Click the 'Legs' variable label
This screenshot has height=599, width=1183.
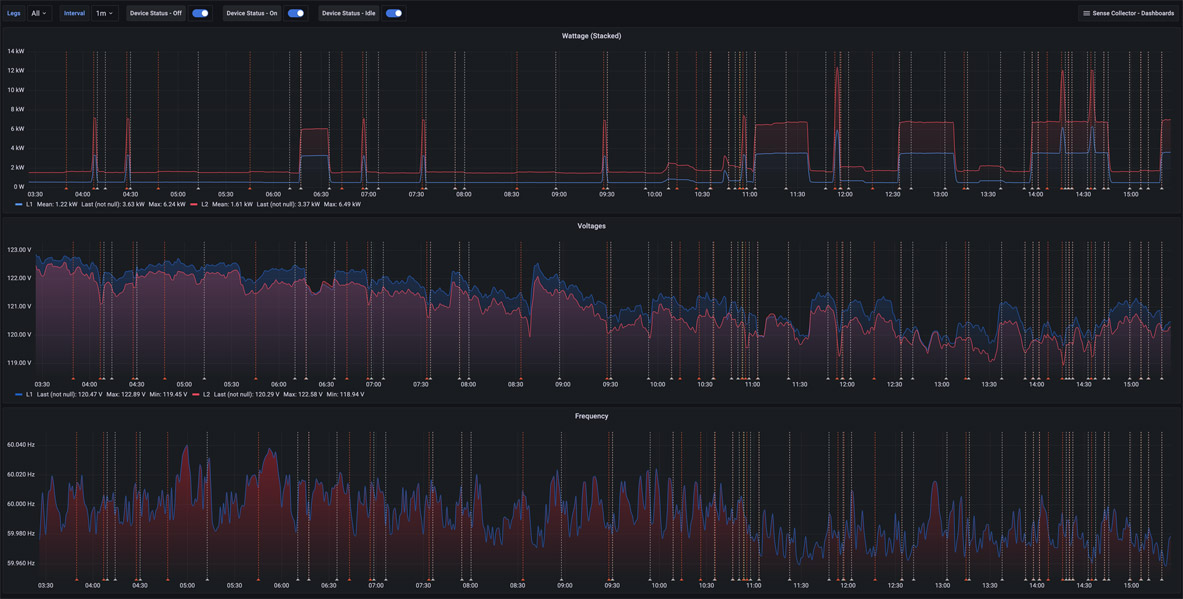14,13
